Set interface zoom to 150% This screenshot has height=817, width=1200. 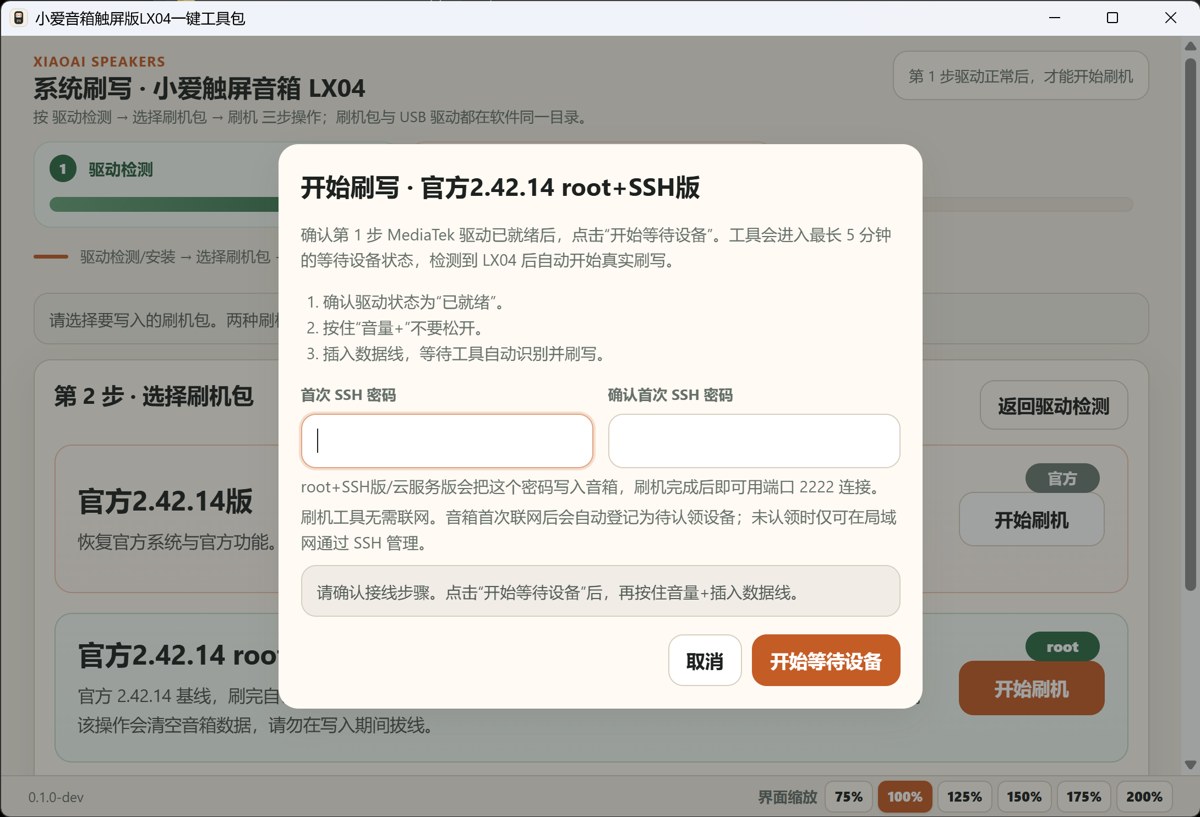(1025, 797)
